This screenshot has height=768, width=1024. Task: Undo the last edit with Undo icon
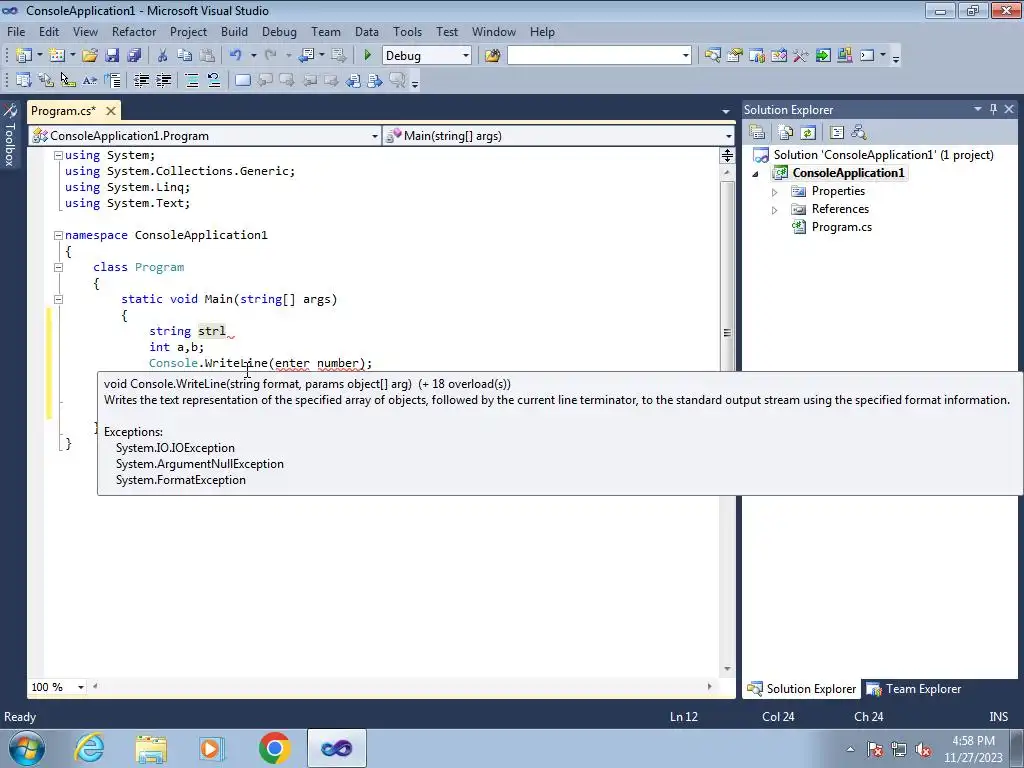(x=236, y=56)
